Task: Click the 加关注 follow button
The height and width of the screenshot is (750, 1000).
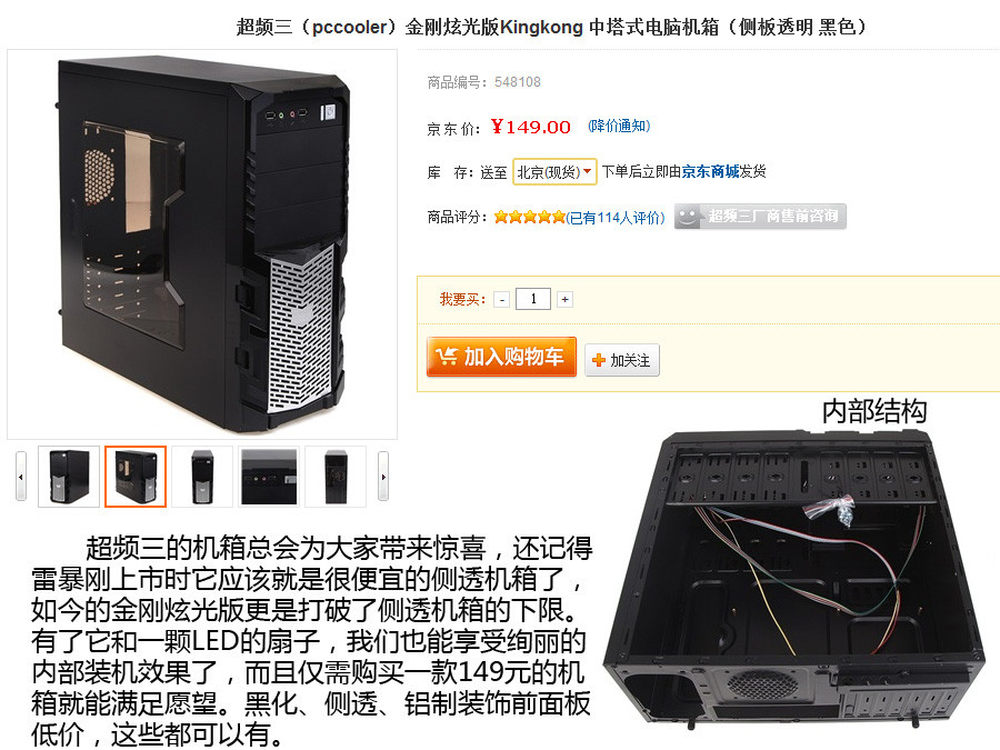Action: click(622, 360)
